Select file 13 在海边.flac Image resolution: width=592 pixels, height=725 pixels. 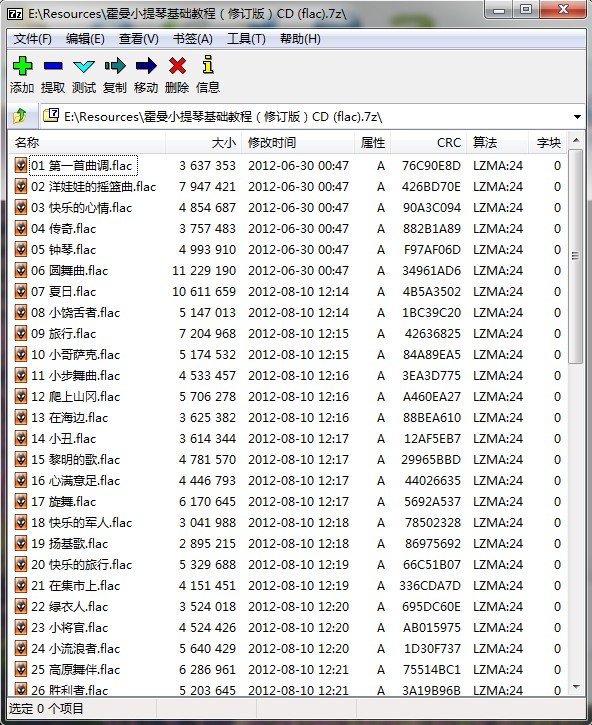pos(69,418)
